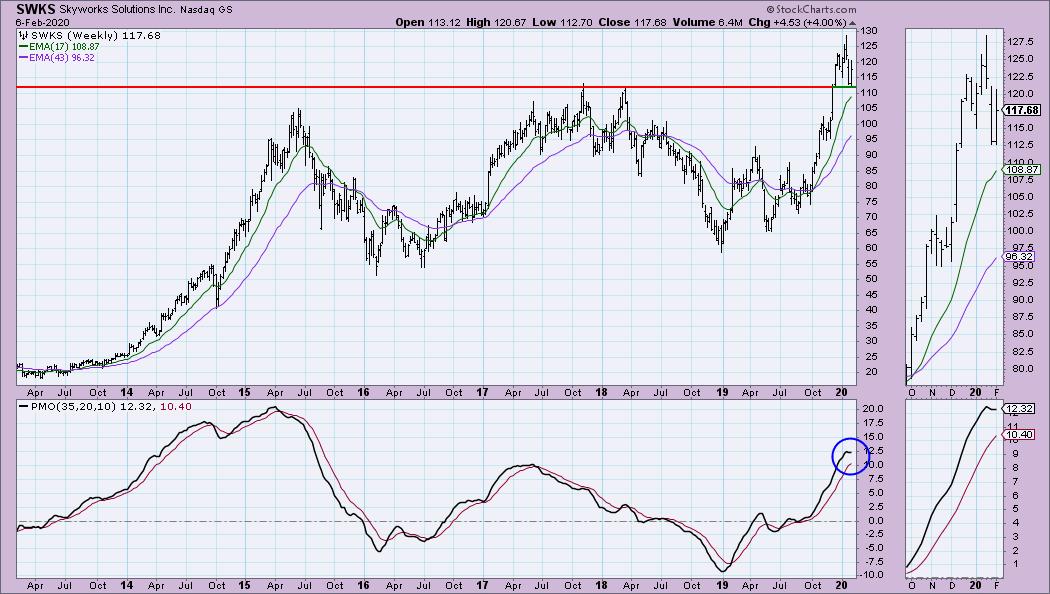
Task: Select year 16 under the price panel
Action: pyautogui.click(x=363, y=392)
